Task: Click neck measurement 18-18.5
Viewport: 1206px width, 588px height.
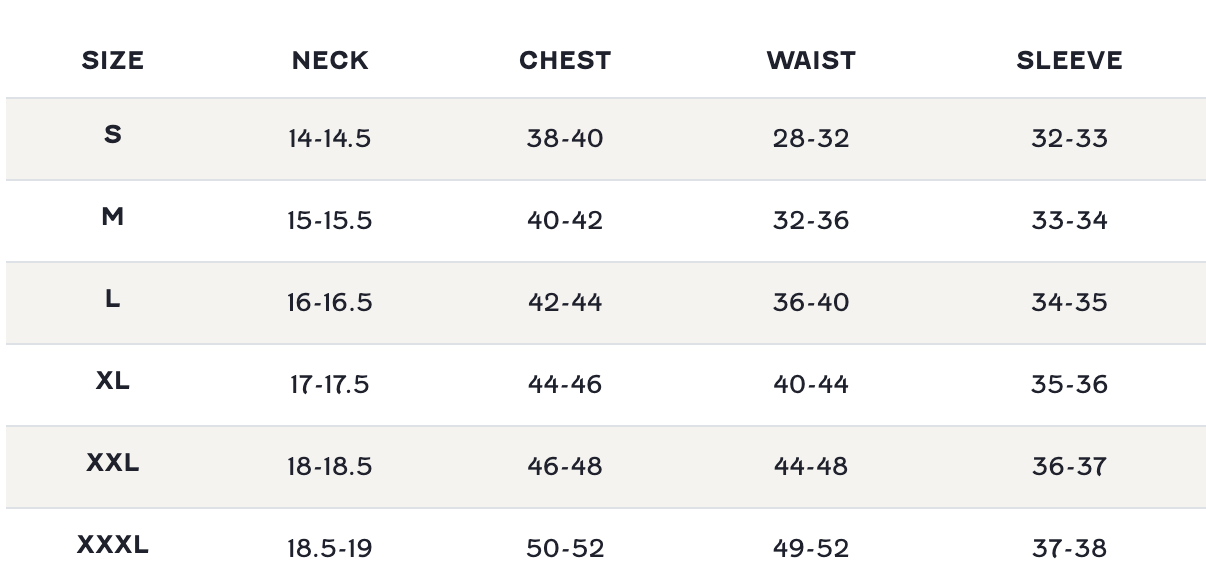Action: pyautogui.click(x=329, y=466)
